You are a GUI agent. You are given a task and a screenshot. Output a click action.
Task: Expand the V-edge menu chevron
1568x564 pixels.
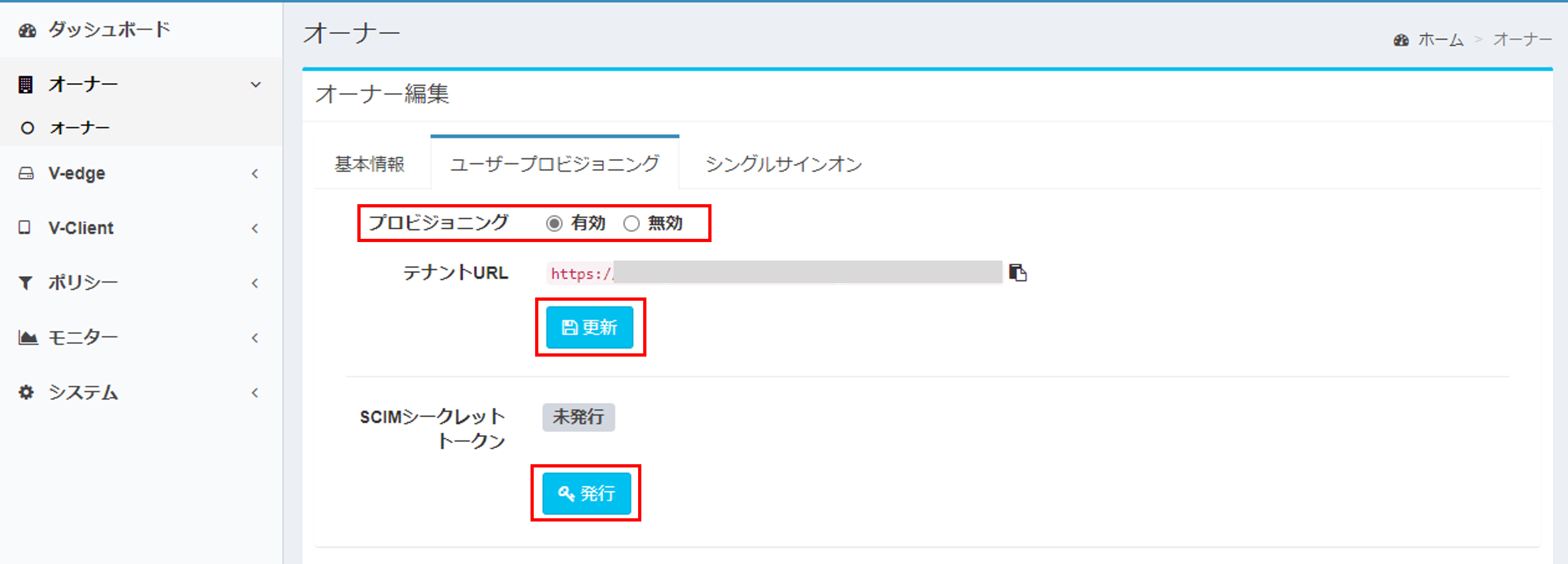[255, 174]
